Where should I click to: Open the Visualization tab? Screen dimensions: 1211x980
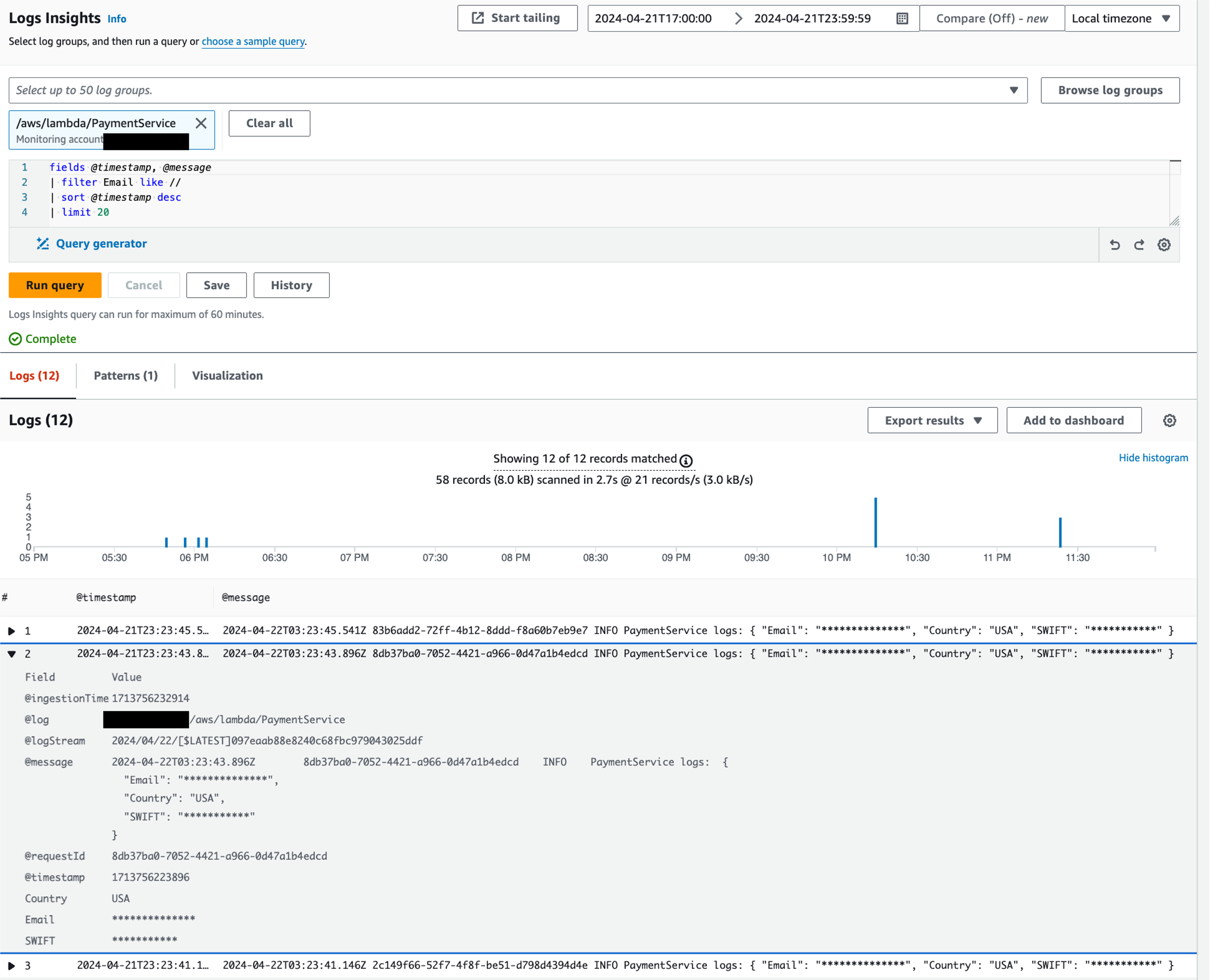(227, 376)
